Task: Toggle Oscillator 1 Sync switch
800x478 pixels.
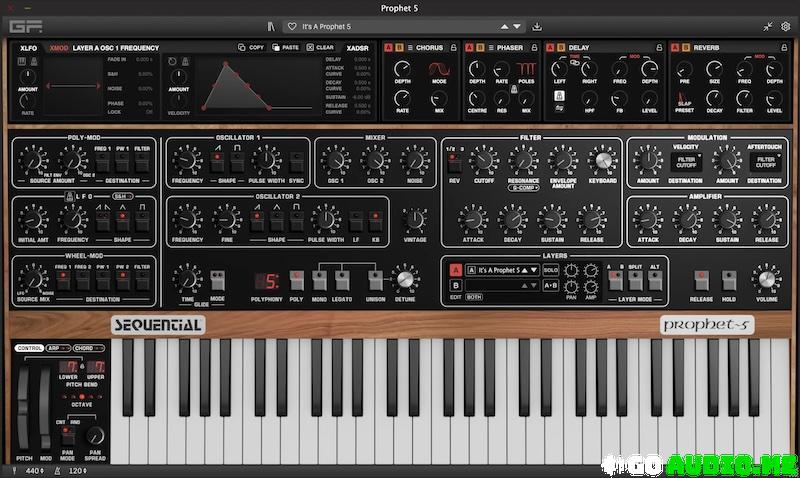Action: [296, 162]
